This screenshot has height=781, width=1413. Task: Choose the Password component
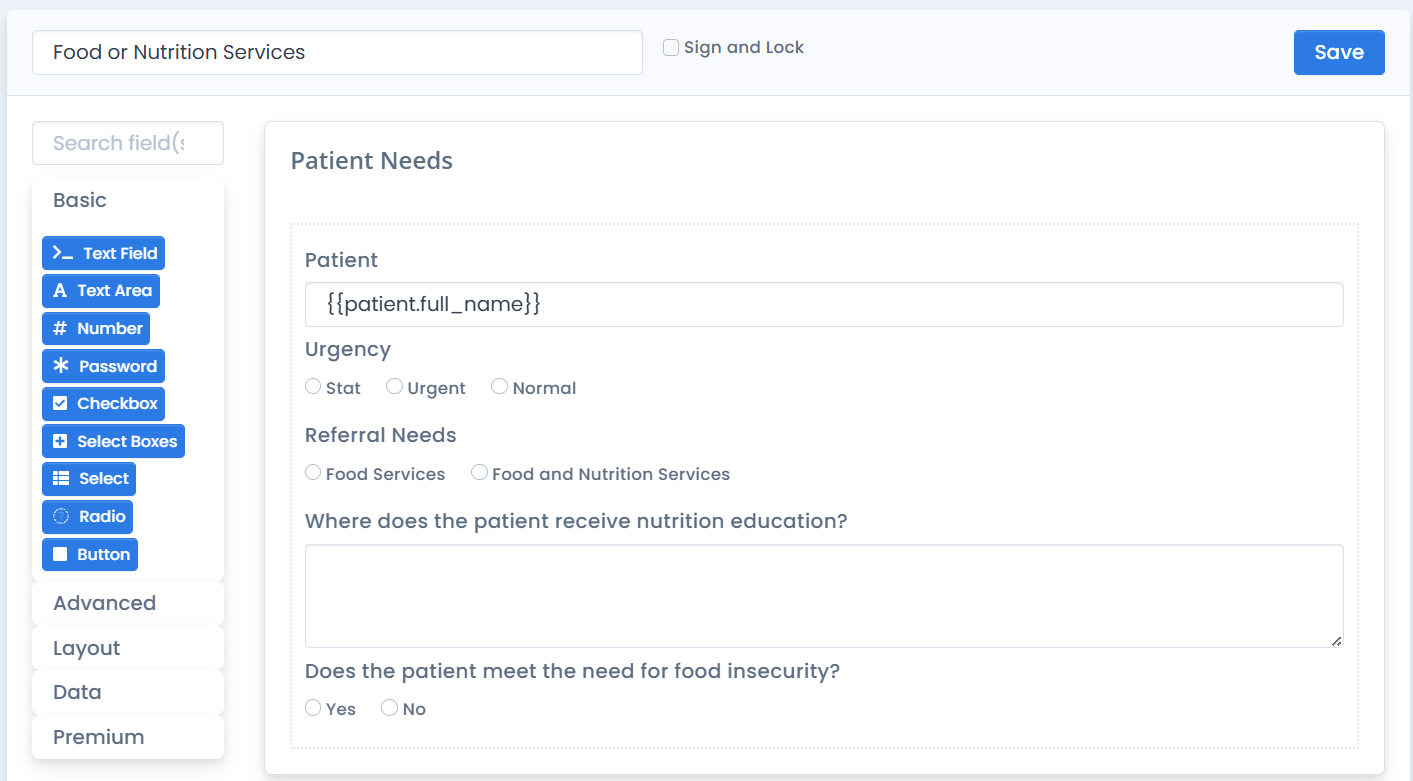(103, 366)
